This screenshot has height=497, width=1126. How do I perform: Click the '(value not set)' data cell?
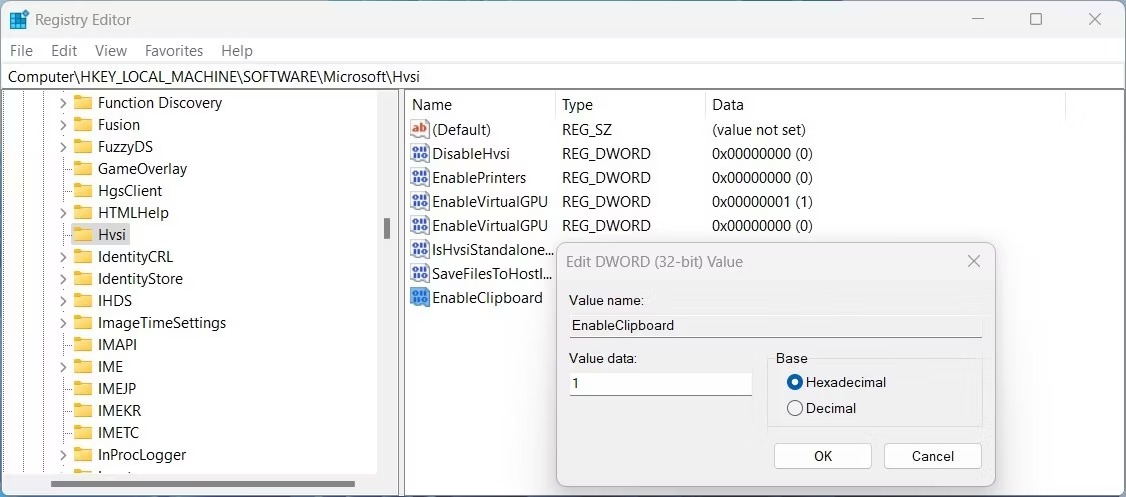point(758,130)
